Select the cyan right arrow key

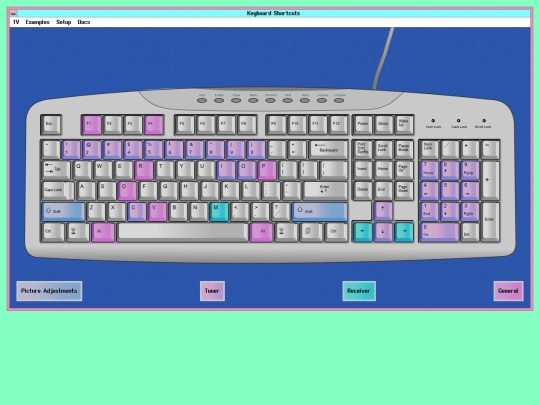(404, 232)
